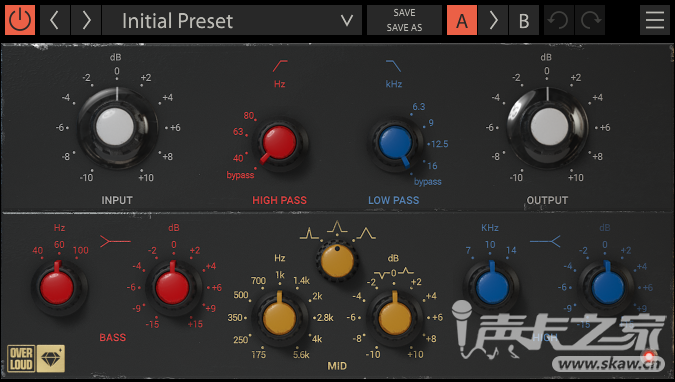This screenshot has width=675, height=382.
Task: Click the 2.8k mid frequency mark
Action: point(325,318)
